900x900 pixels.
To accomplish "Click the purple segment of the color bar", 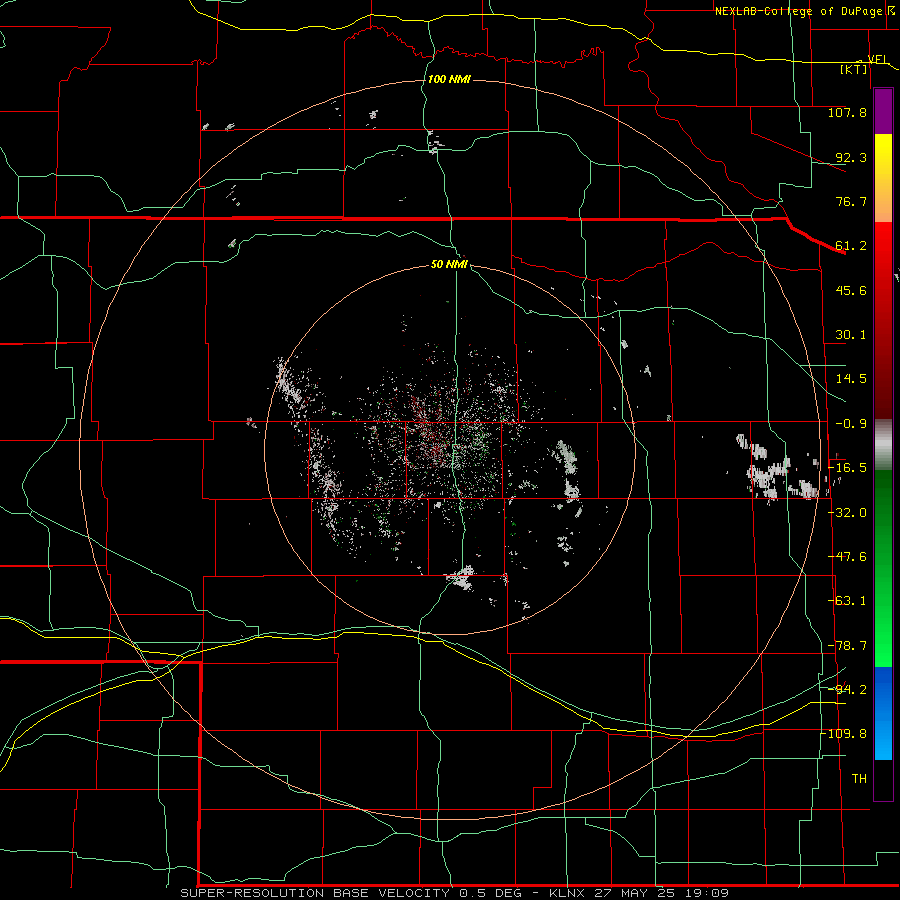I will coord(883,111).
